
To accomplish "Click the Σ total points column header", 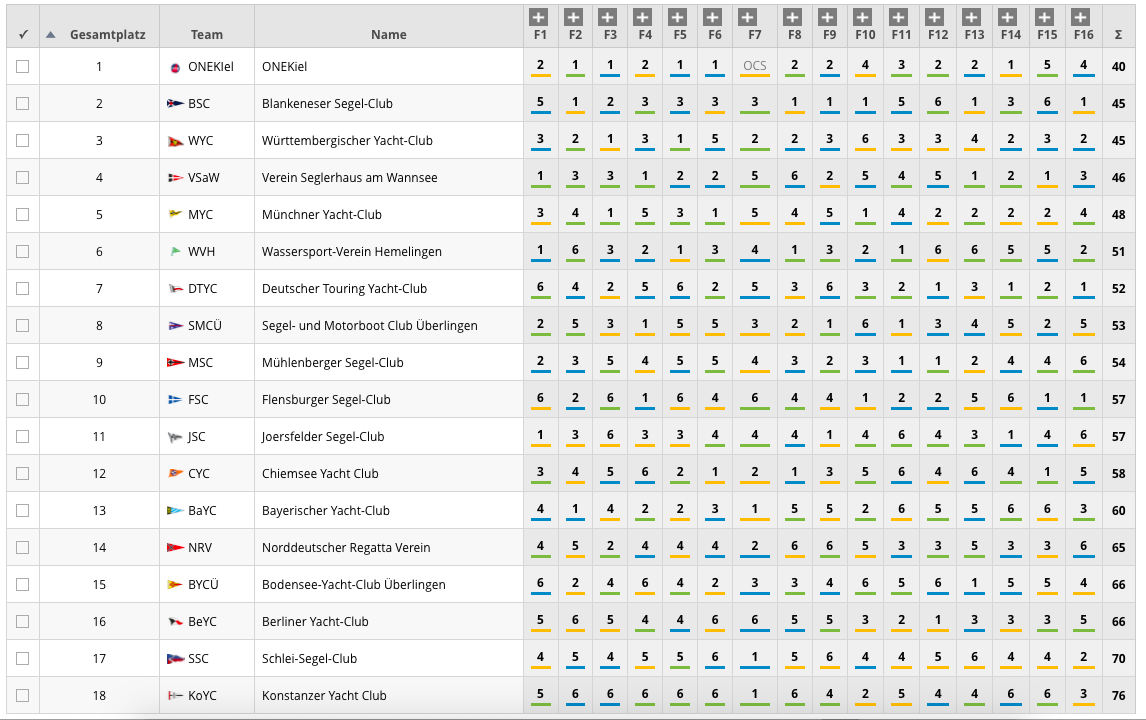I will click(1118, 35).
